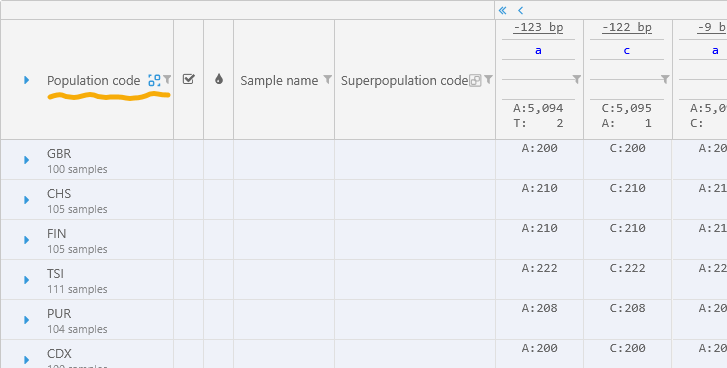Image resolution: width=727 pixels, height=368 pixels.
Task: Open the Superpopulation code filter
Action: [488, 80]
